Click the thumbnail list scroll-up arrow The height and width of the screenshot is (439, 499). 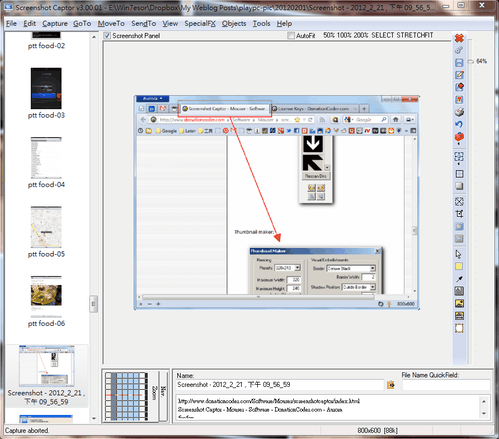pyautogui.click(x=94, y=37)
